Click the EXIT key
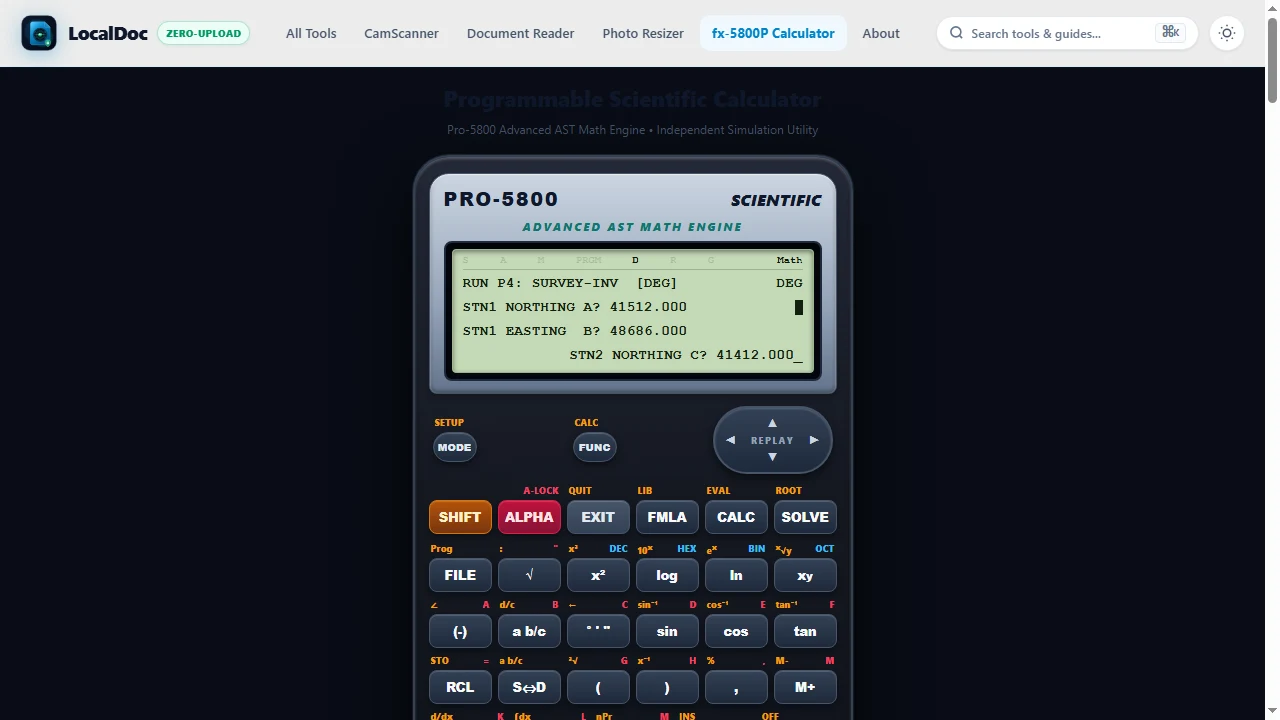This screenshot has height=720, width=1280. (598, 517)
